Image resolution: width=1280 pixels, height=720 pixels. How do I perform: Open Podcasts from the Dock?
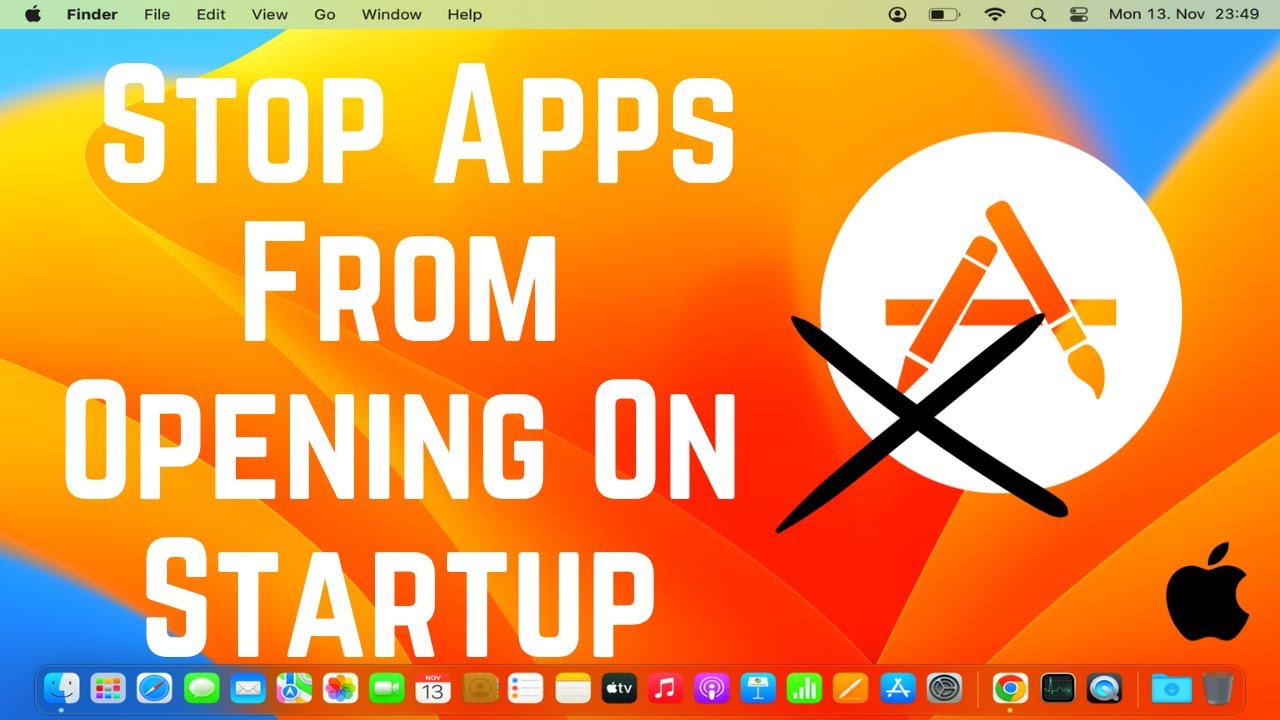coord(711,688)
